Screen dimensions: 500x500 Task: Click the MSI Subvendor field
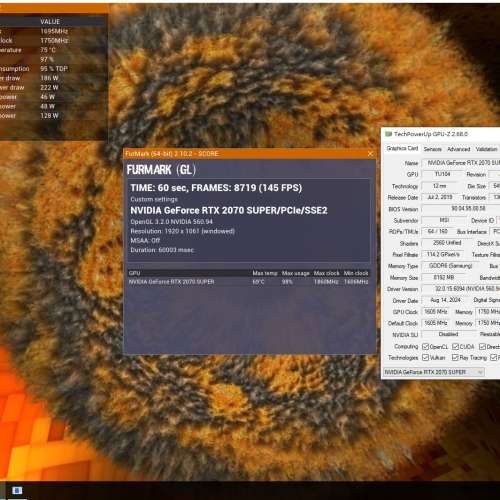coord(444,220)
